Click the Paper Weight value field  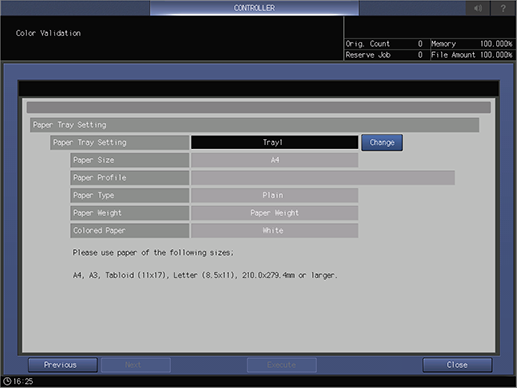[x=275, y=213]
